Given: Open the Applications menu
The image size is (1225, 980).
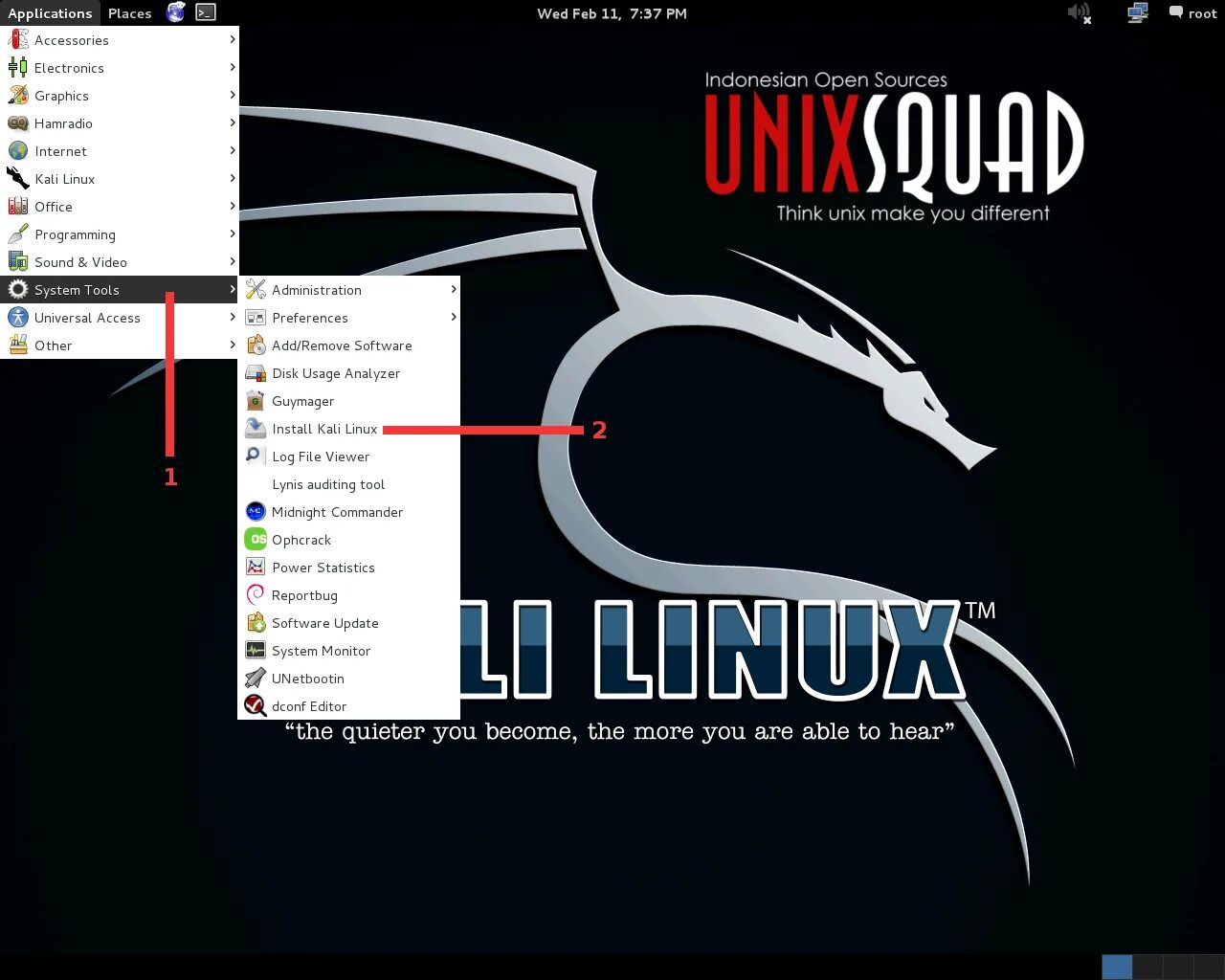Looking at the screenshot, I should (50, 13).
